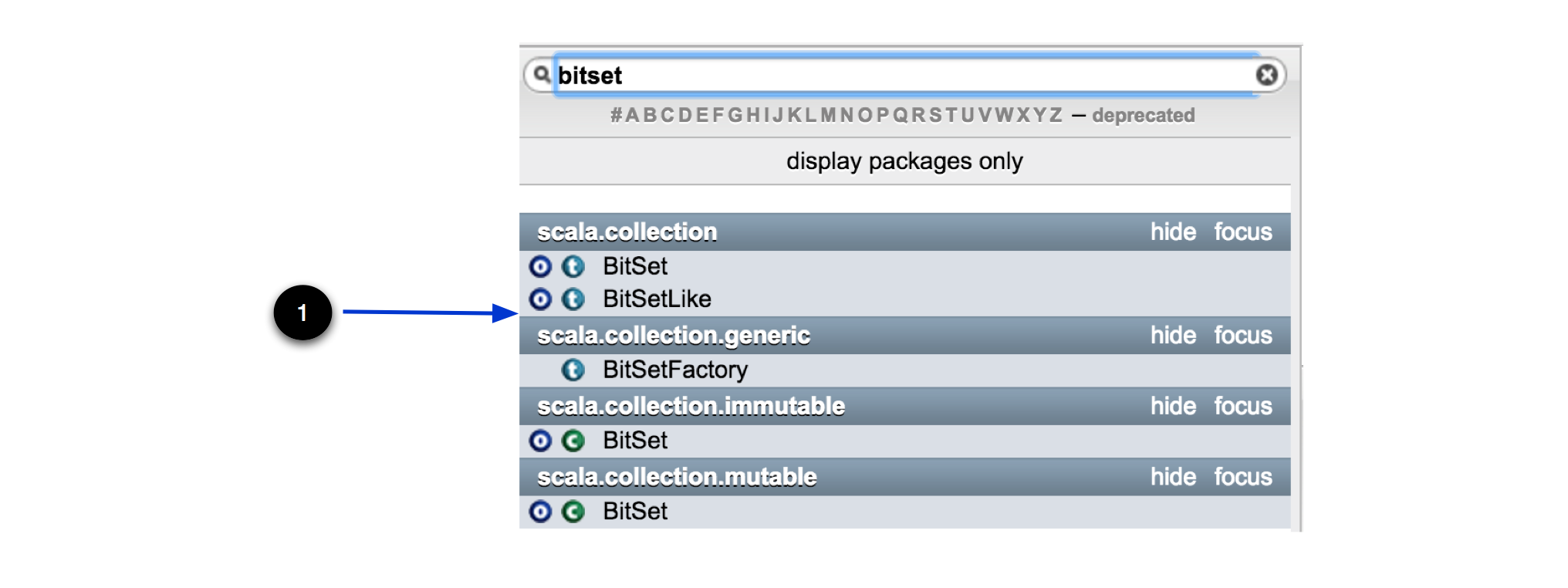Open object icon for scala.collection BitSet

[540, 266]
